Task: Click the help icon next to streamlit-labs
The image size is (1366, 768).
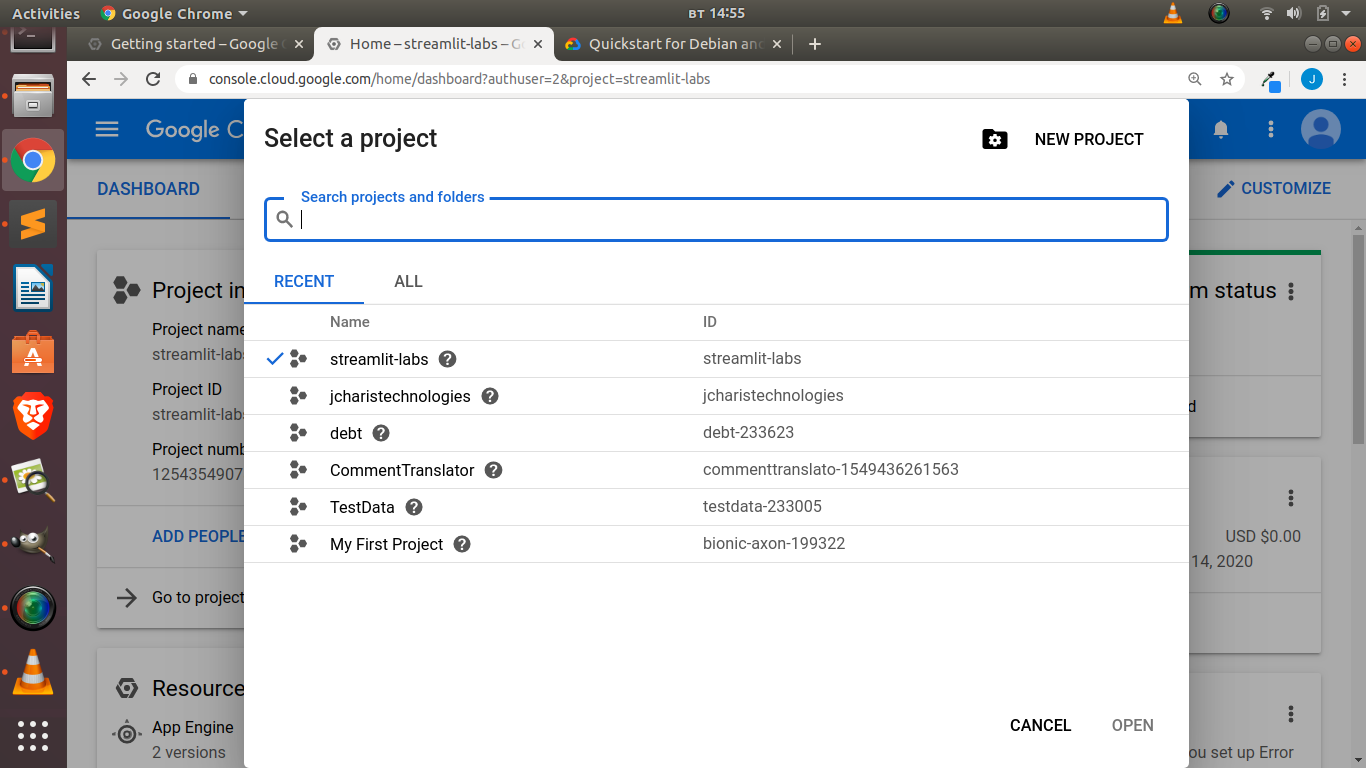Action: [x=447, y=359]
